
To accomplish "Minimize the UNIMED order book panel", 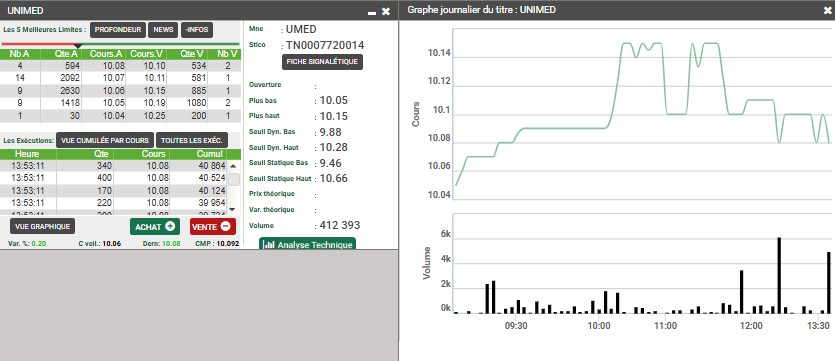I will pos(372,12).
